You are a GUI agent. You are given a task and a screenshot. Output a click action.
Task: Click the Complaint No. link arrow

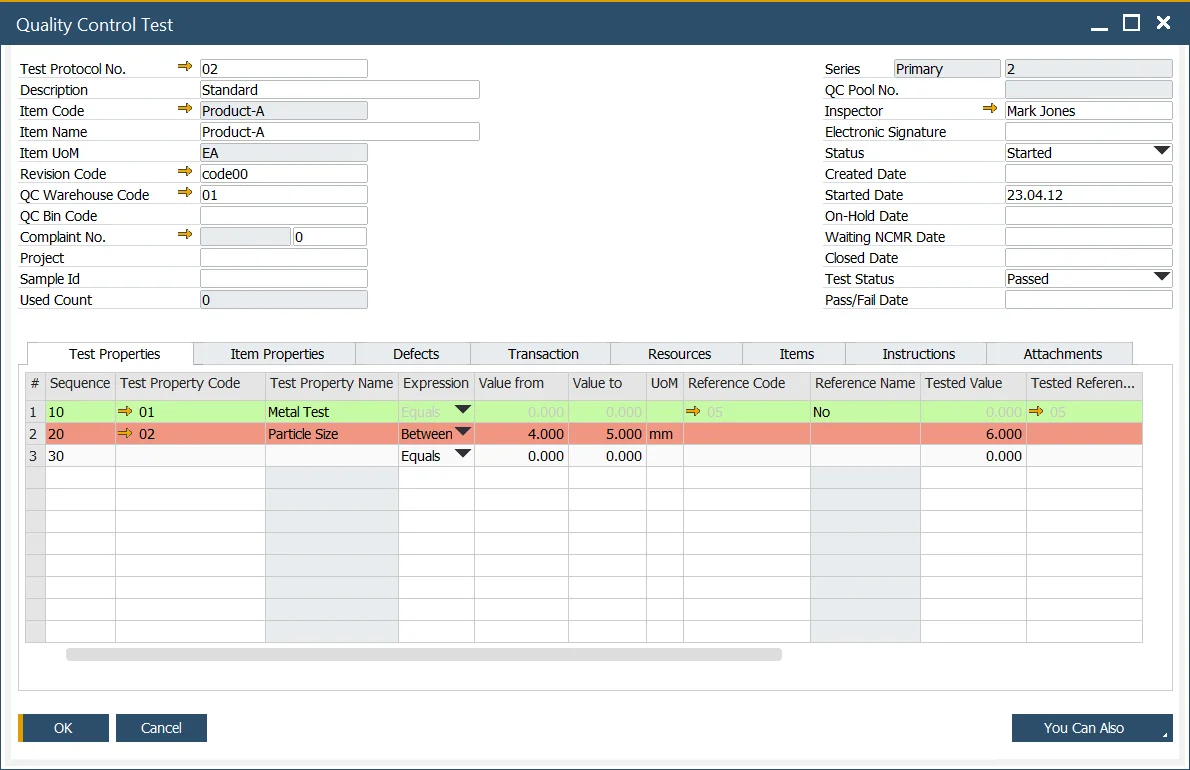185,235
